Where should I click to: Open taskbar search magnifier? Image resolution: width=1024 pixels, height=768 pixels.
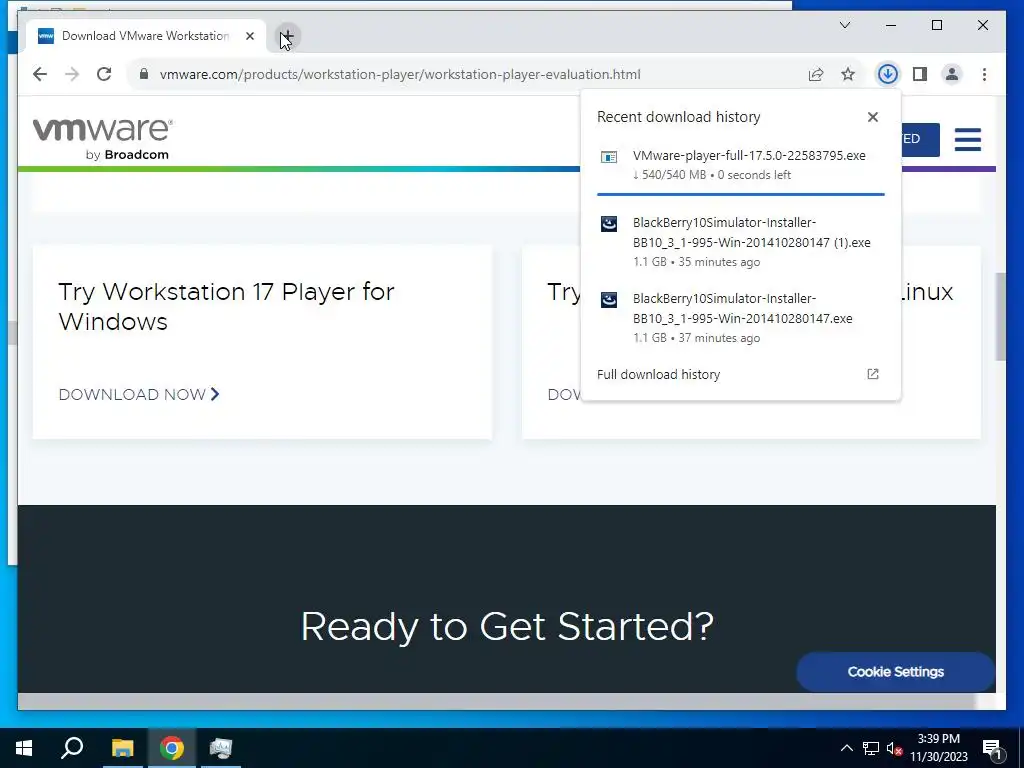point(72,748)
